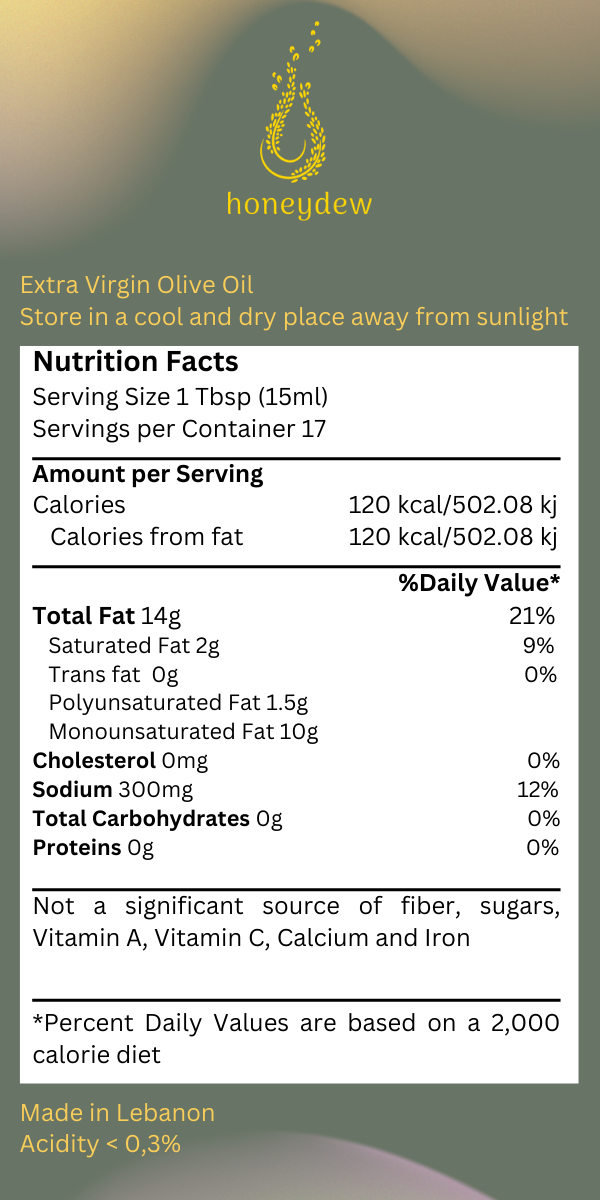Click the Polyunsaturated Fat 1.5g label
This screenshot has height=1200, width=600.
[178, 703]
